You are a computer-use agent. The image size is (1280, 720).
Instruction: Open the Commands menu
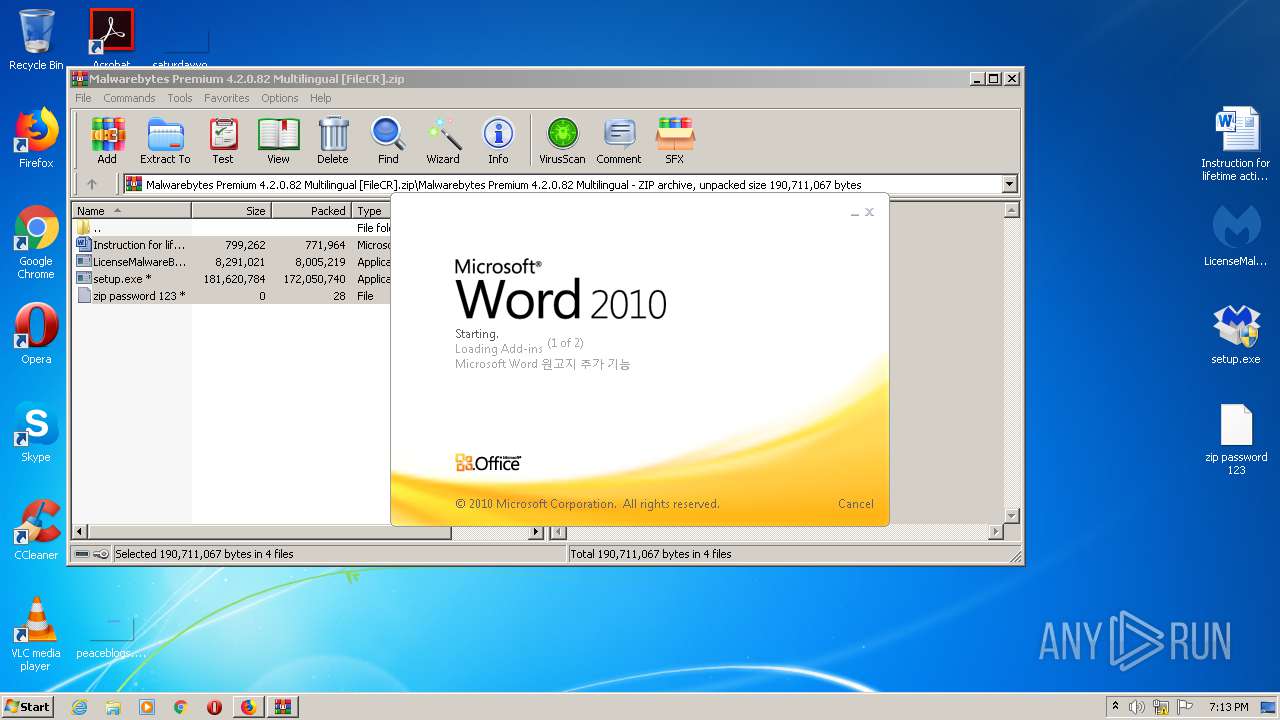point(129,98)
